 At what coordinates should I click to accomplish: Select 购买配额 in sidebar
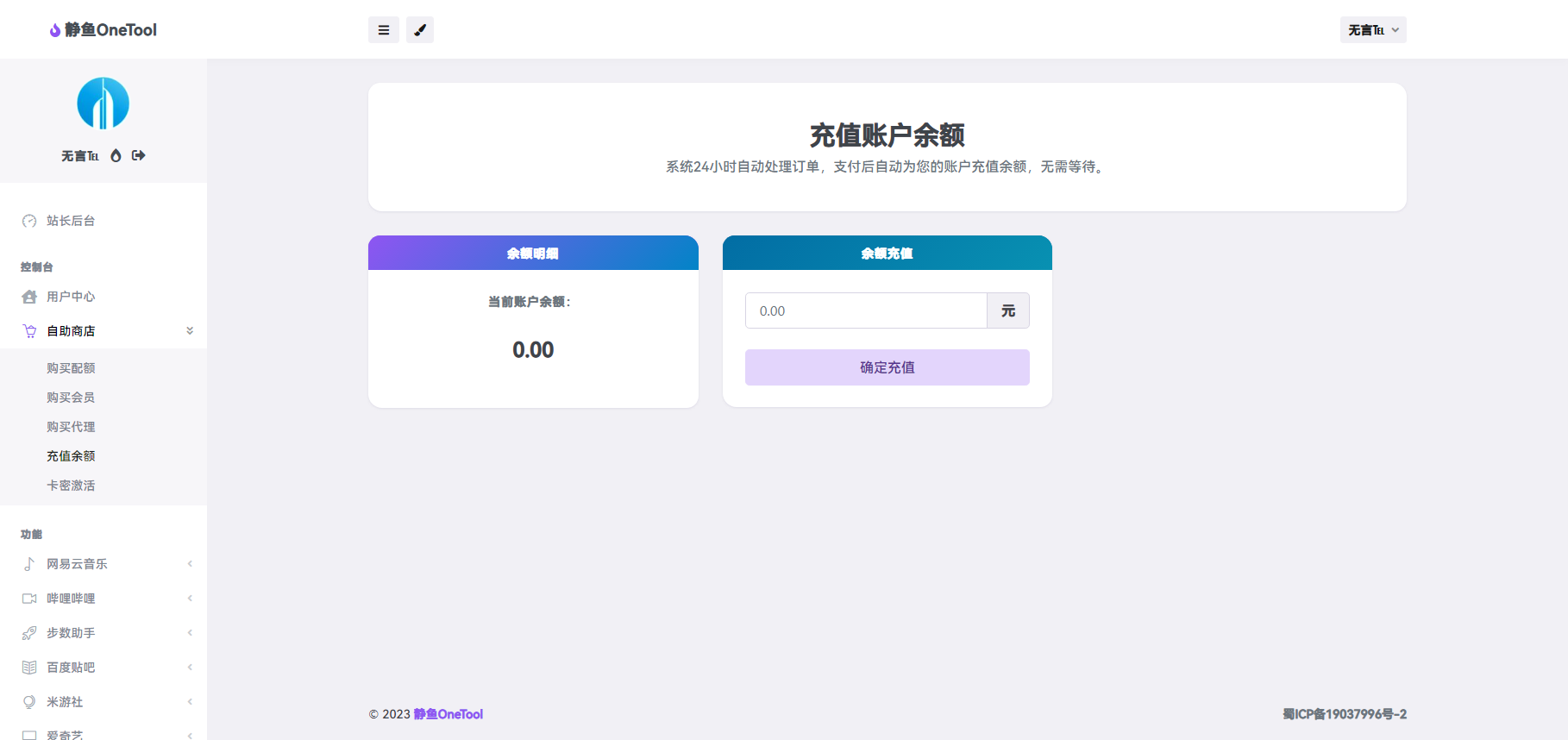point(71,368)
